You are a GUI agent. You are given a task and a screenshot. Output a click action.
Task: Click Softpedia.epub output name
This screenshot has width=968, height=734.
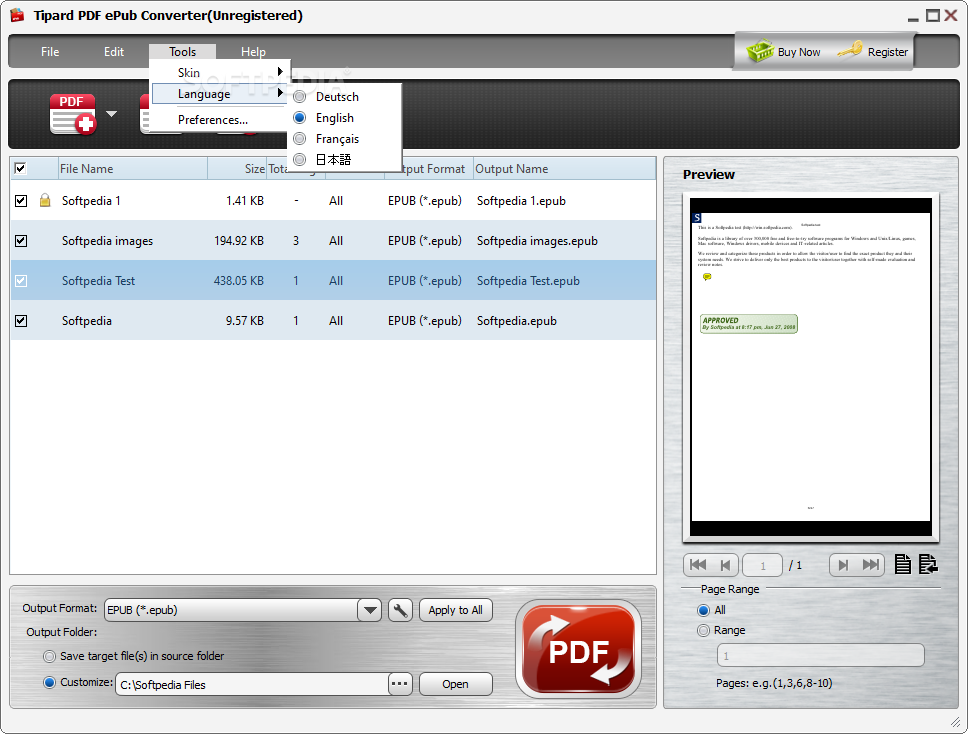tap(517, 321)
